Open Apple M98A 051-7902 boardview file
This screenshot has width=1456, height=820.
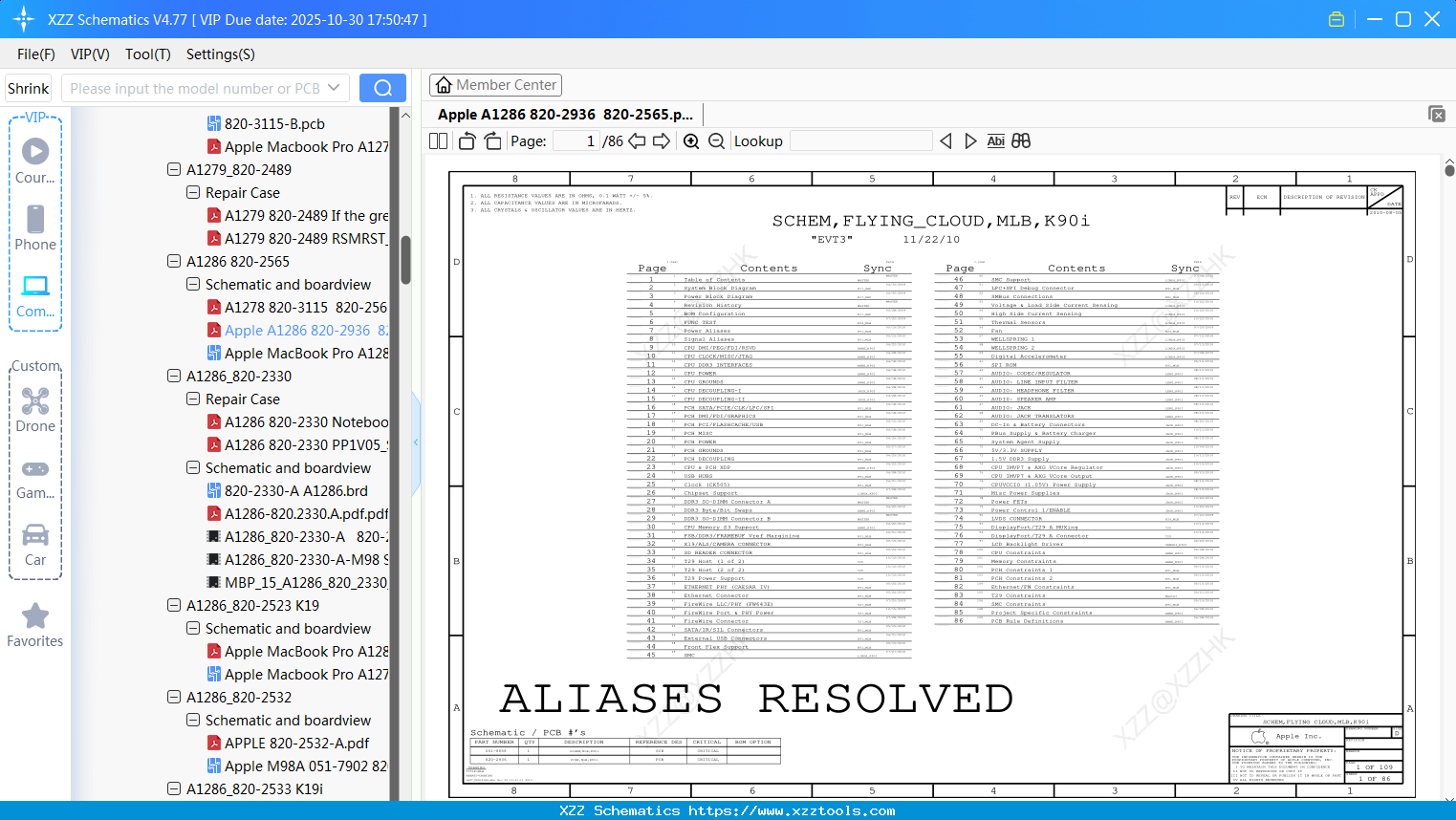coord(297,766)
